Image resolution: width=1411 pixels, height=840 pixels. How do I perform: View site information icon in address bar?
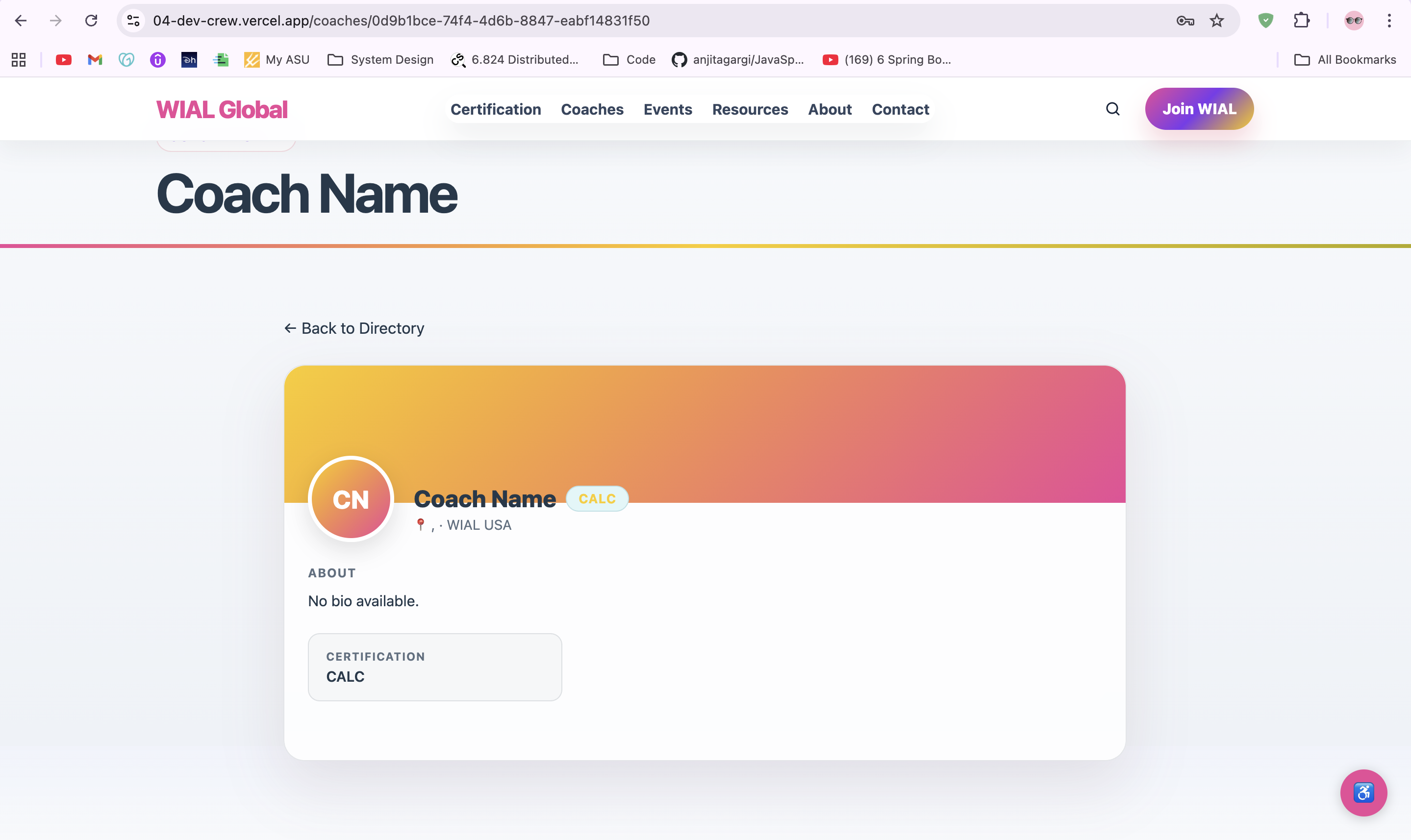coord(133,21)
